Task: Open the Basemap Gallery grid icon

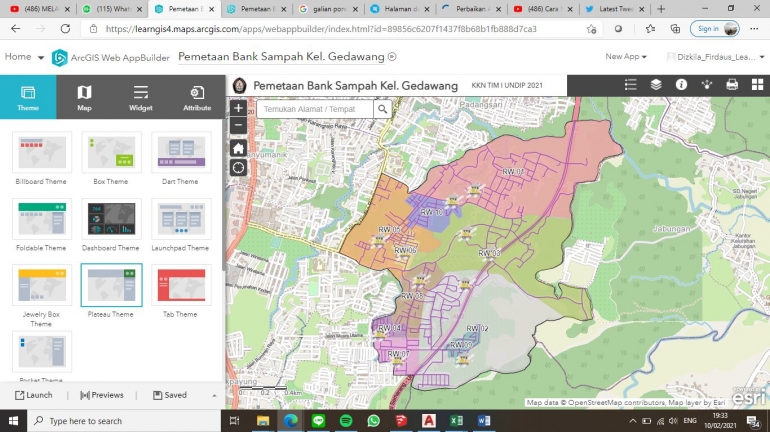Action: (757, 85)
